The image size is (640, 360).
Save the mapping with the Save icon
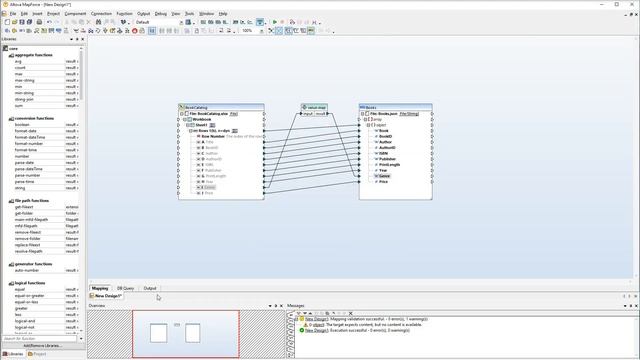22,22
